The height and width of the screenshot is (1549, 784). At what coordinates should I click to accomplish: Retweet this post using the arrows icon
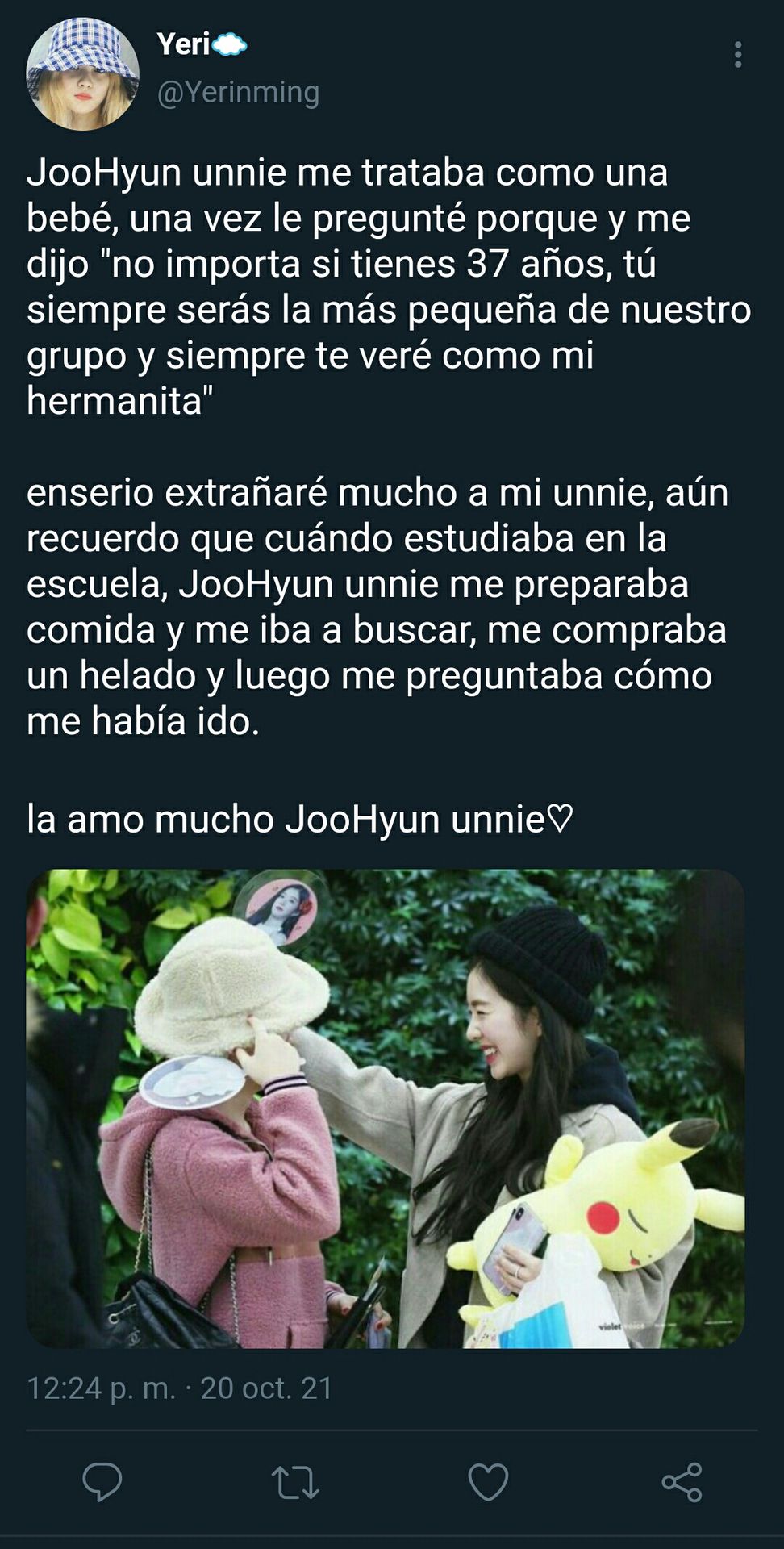(295, 1482)
